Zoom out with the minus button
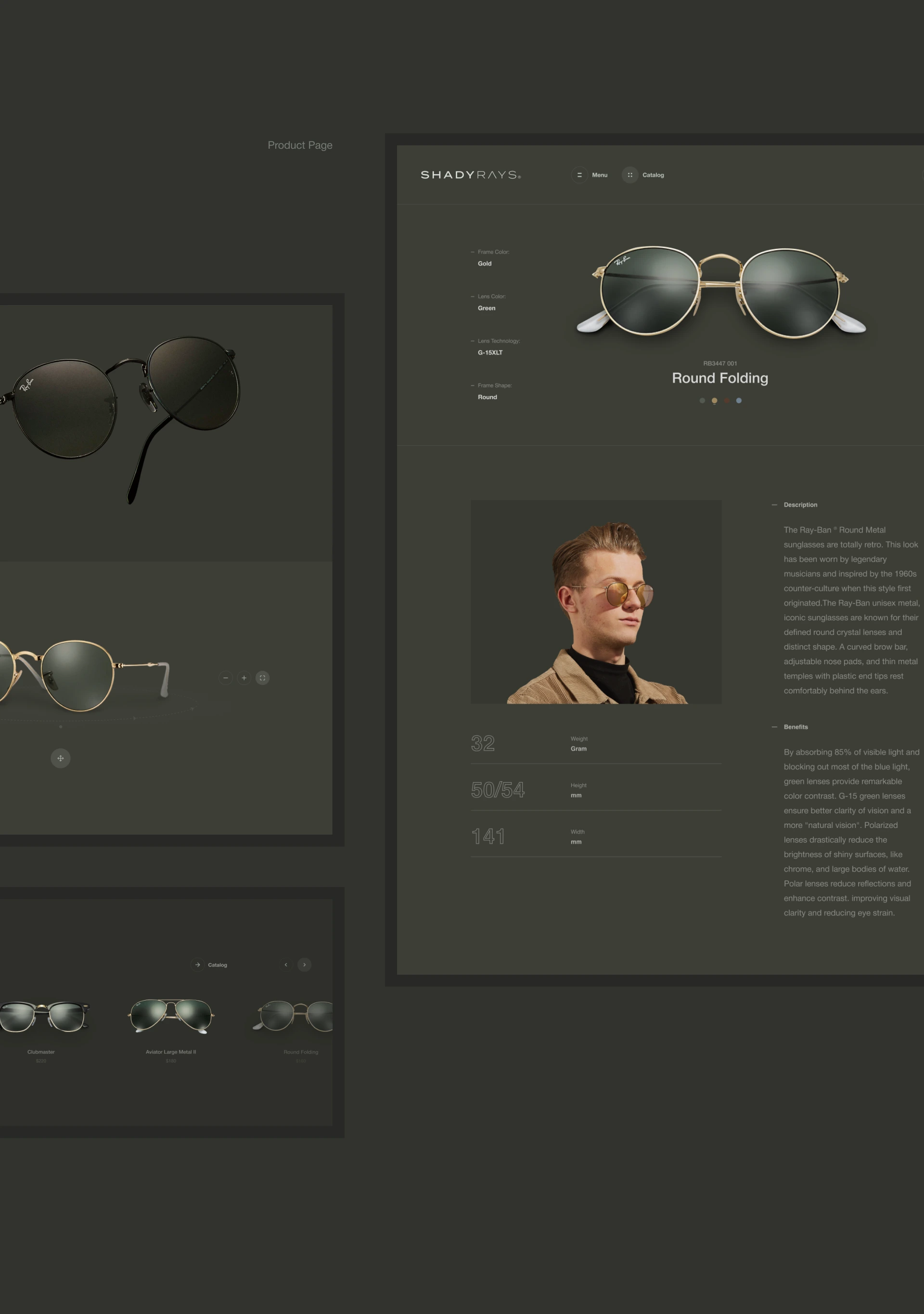The image size is (924, 1314). (x=225, y=678)
